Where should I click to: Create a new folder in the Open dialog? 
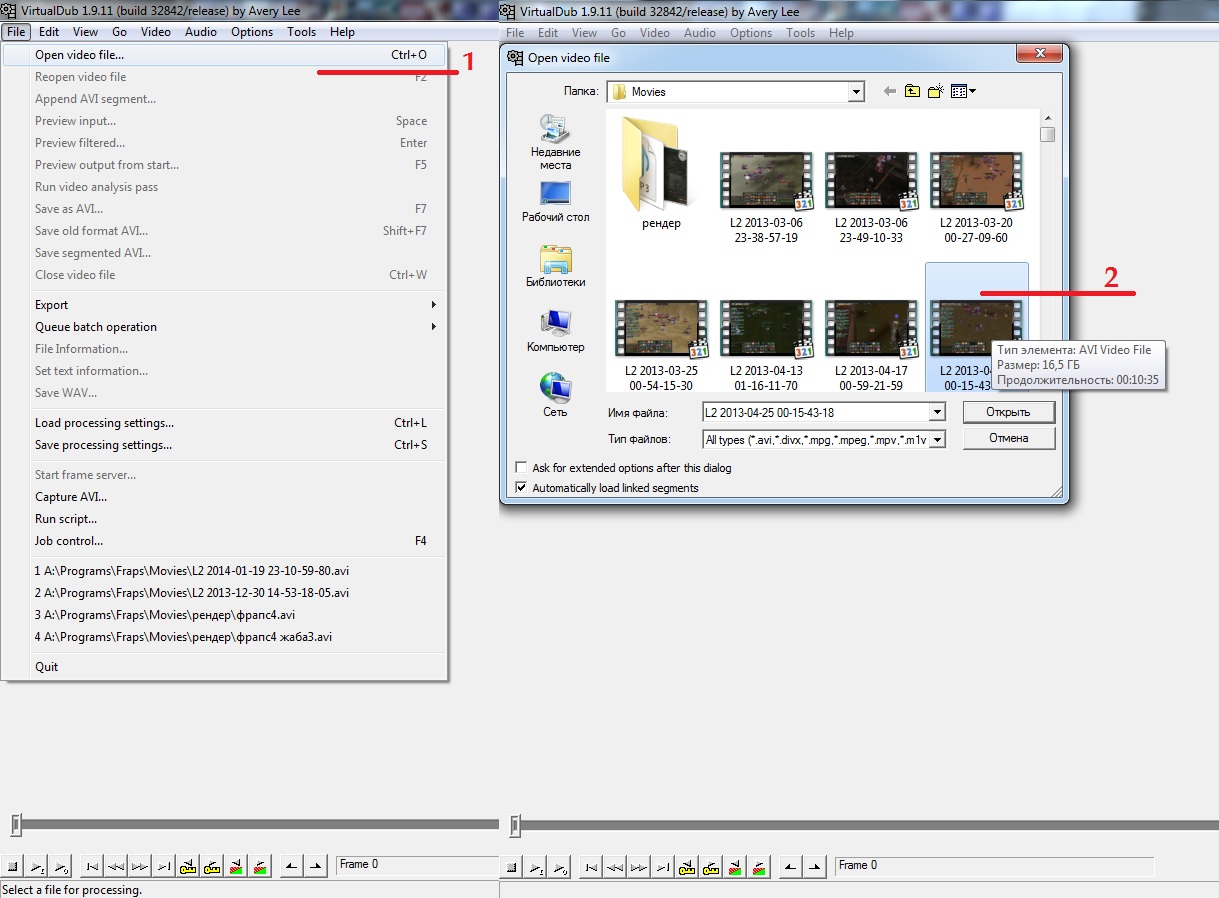pos(935,91)
